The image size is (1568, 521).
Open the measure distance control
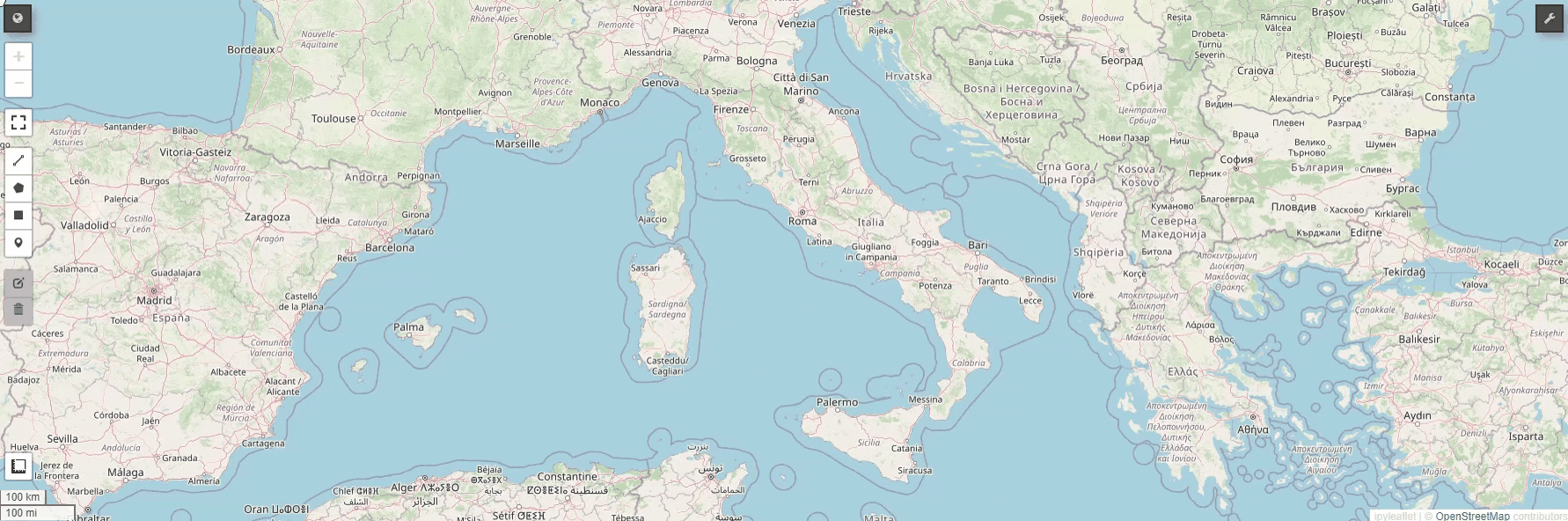click(x=18, y=466)
